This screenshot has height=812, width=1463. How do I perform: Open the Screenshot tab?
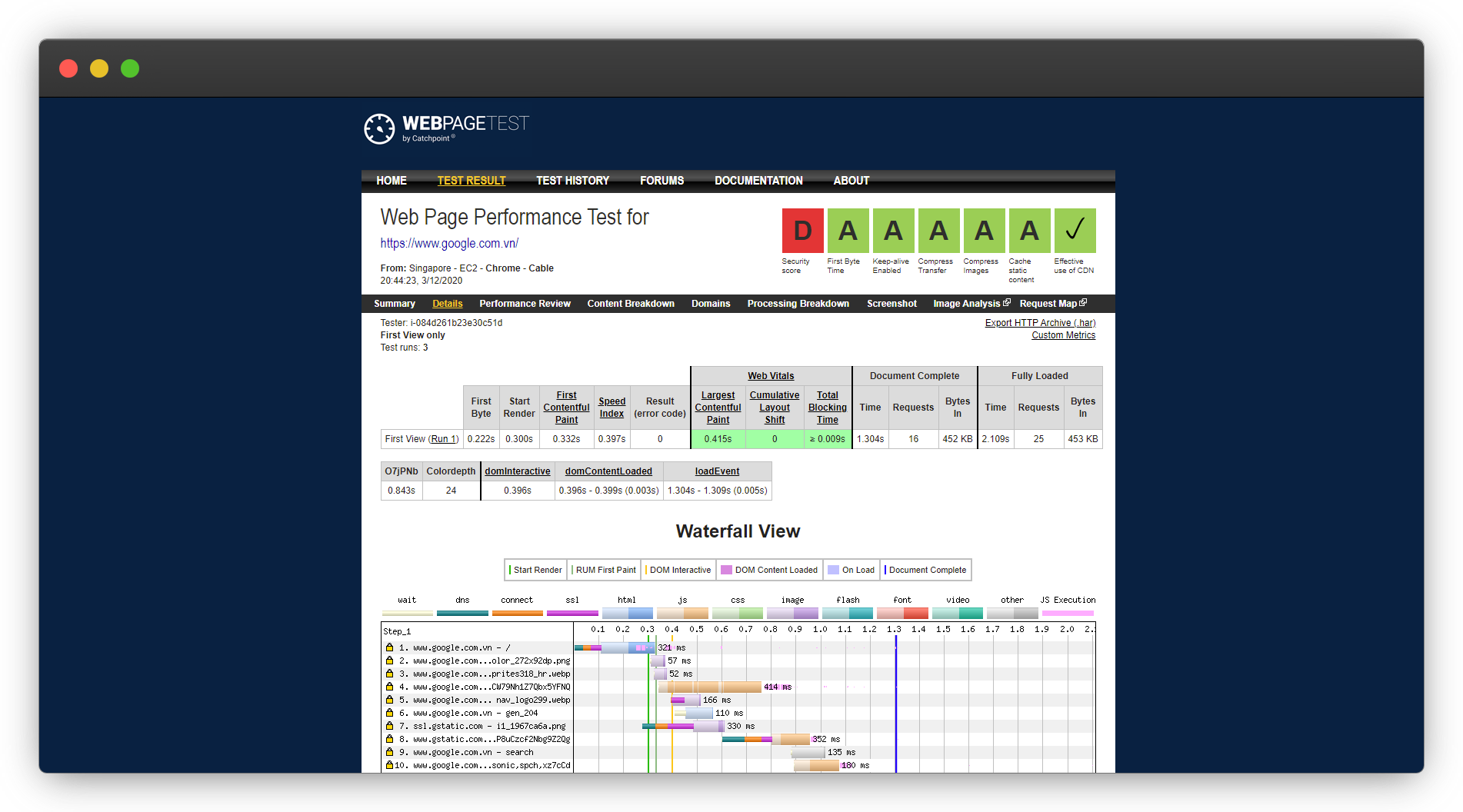891,304
